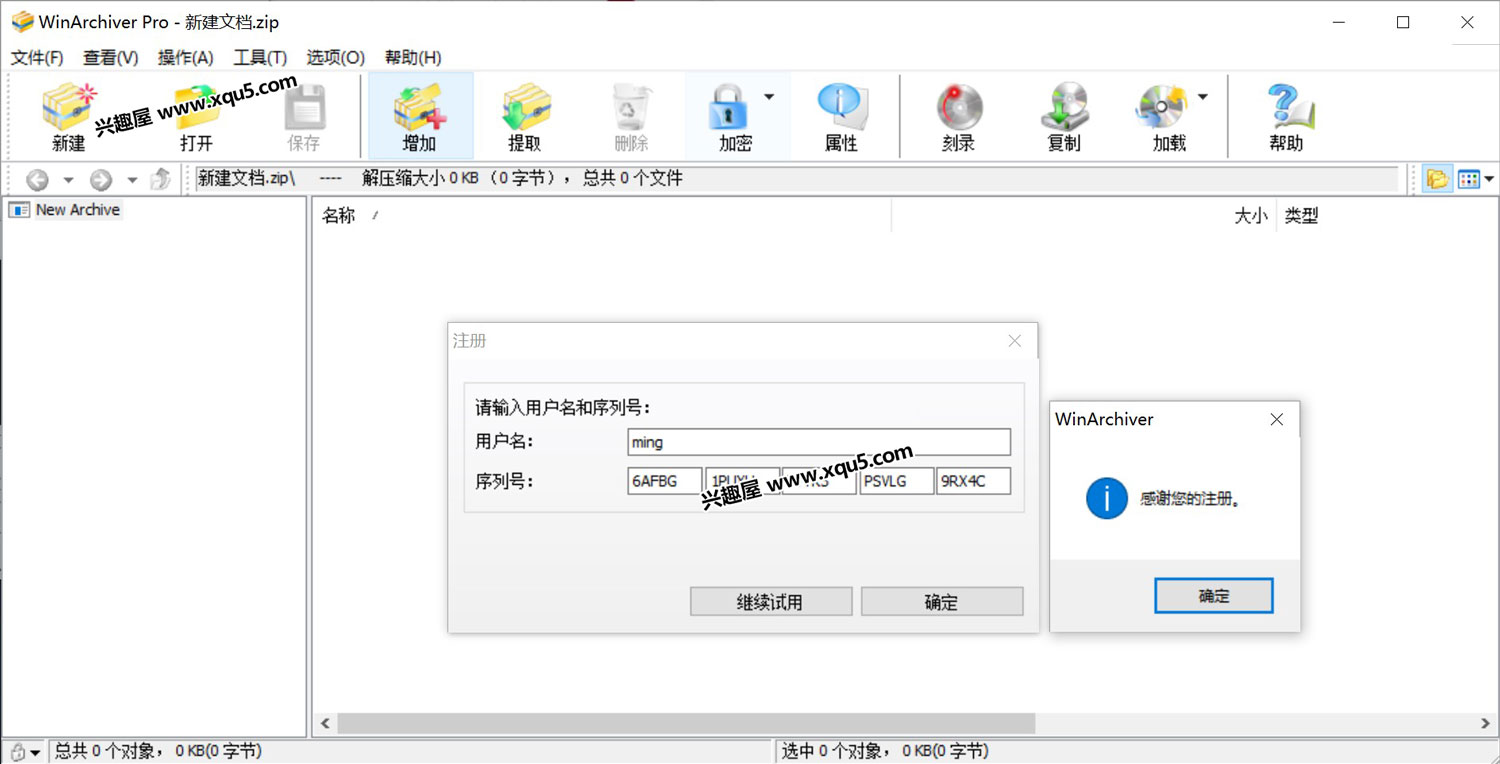Close the 注册 registration dialog
The width and height of the screenshot is (1500, 764).
1015,341
